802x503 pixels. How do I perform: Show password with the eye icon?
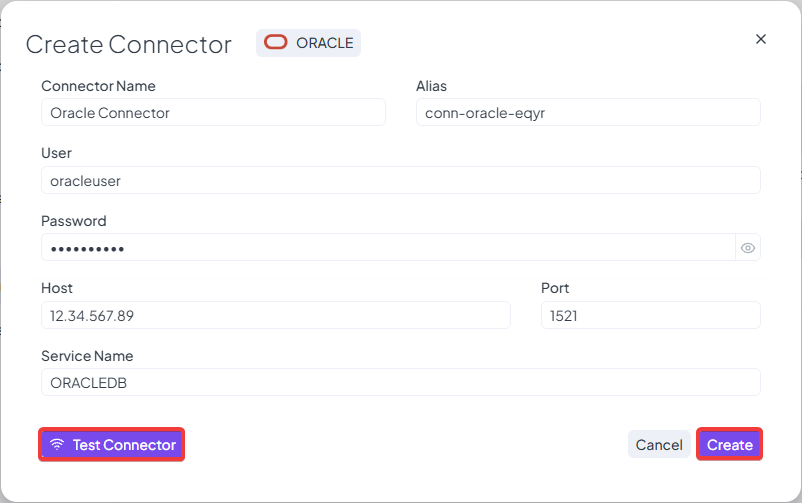[748, 248]
